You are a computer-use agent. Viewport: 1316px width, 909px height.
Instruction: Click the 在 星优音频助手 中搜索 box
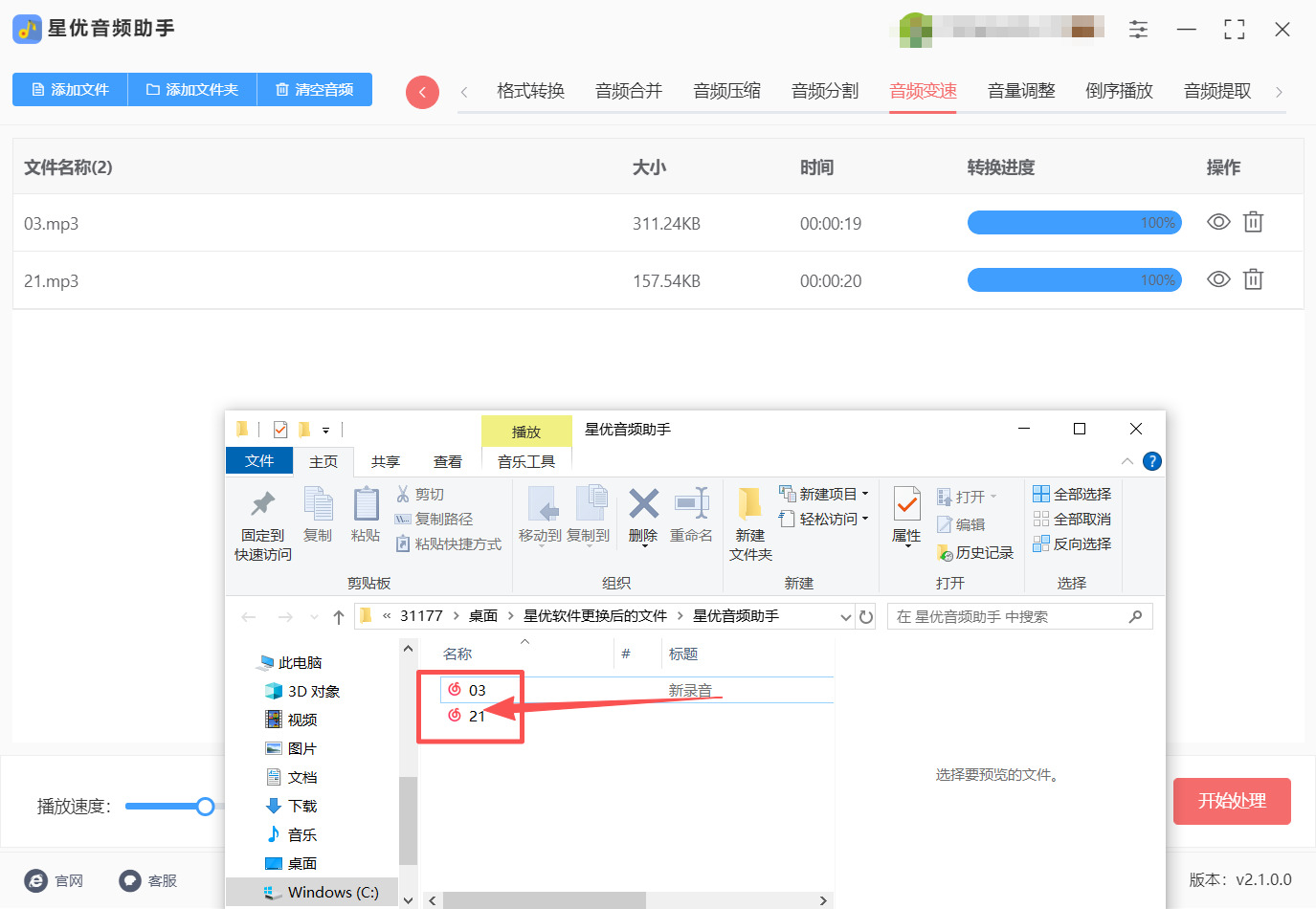tap(1020, 617)
